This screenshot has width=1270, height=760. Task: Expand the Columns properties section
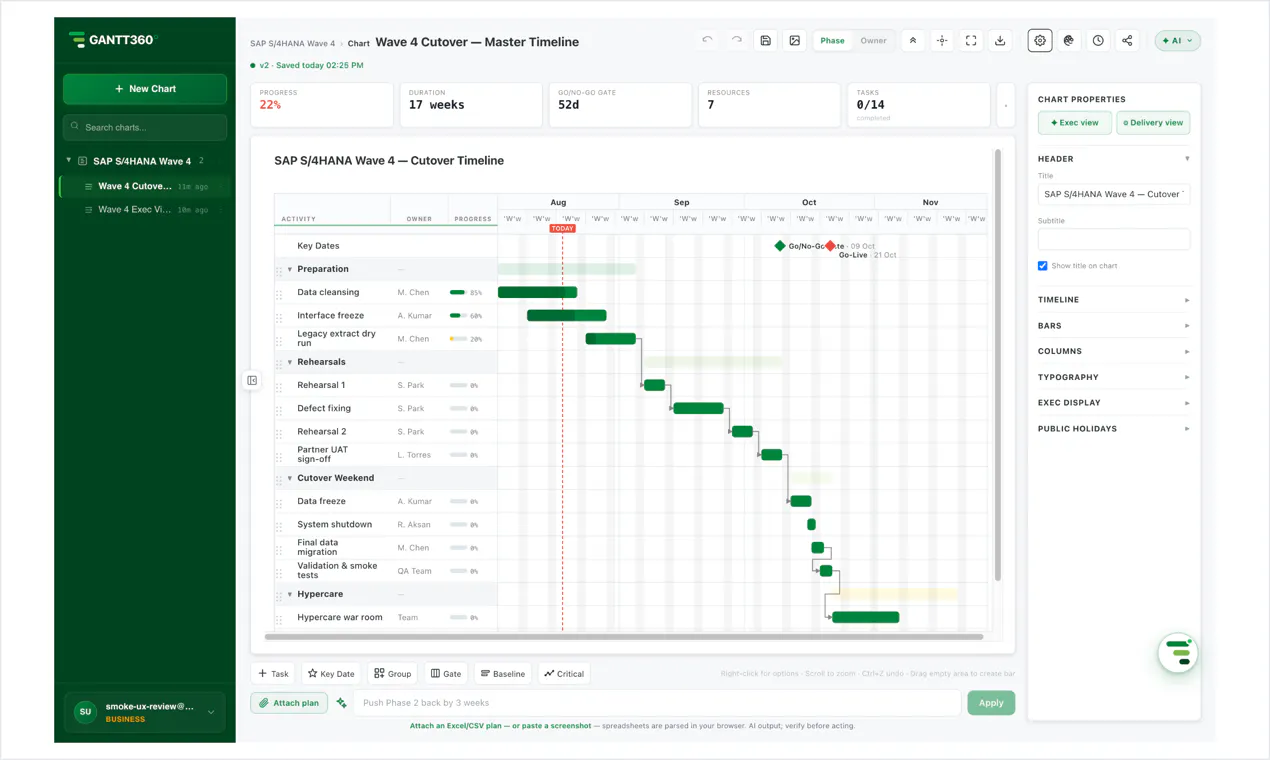point(1114,351)
